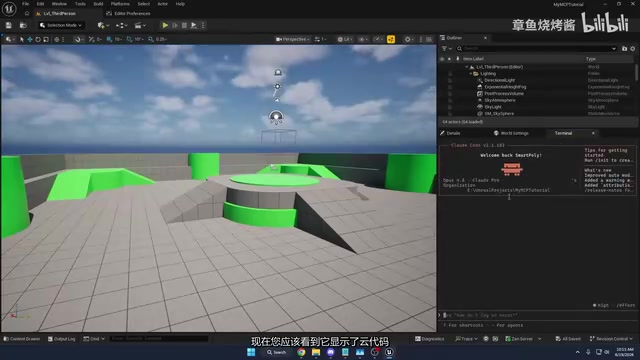
Task: Open the File menu
Action: pyautogui.click(x=25, y=4)
